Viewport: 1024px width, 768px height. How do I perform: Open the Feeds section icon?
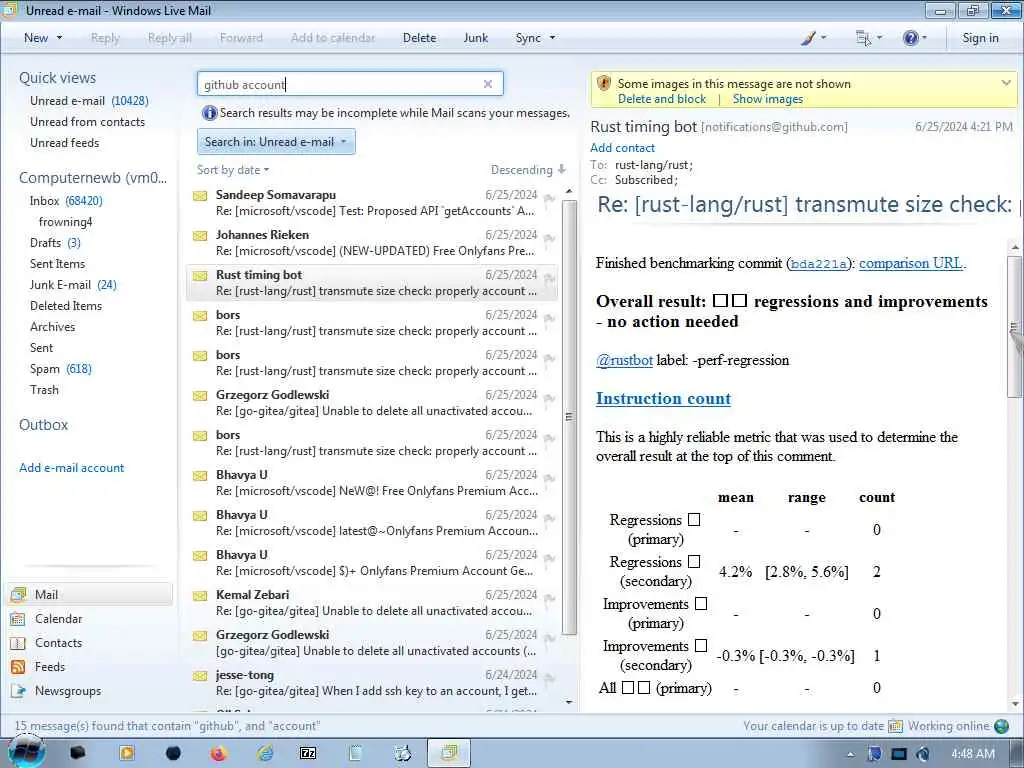point(18,667)
